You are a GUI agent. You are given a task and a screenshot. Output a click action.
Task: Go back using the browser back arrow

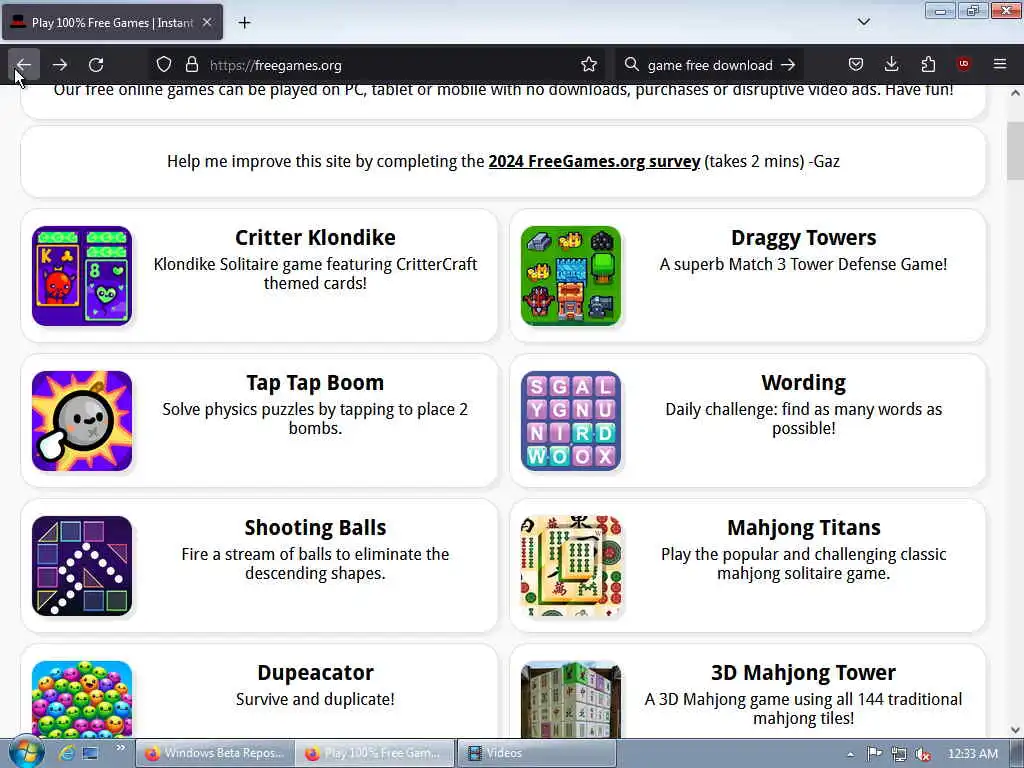pyautogui.click(x=24, y=65)
